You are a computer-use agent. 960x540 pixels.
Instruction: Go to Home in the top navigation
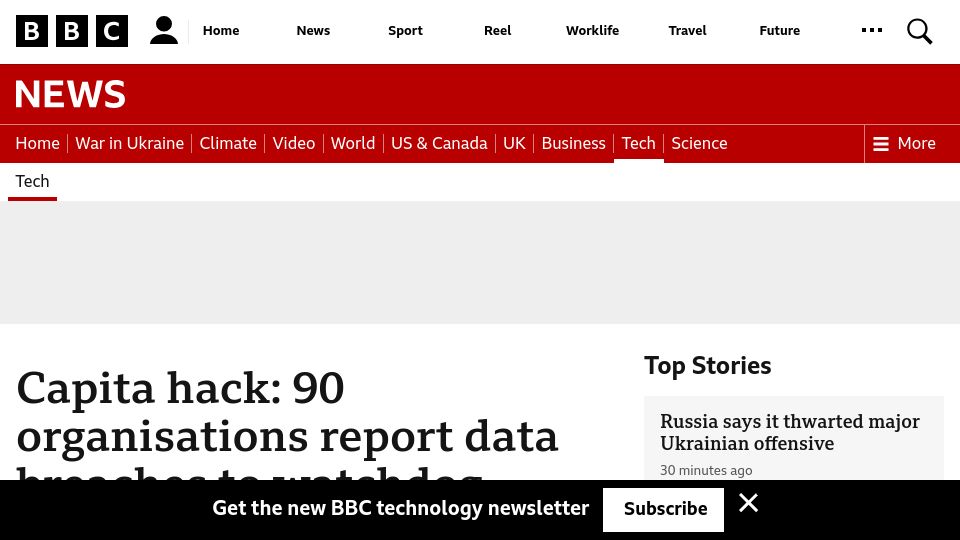(x=221, y=31)
